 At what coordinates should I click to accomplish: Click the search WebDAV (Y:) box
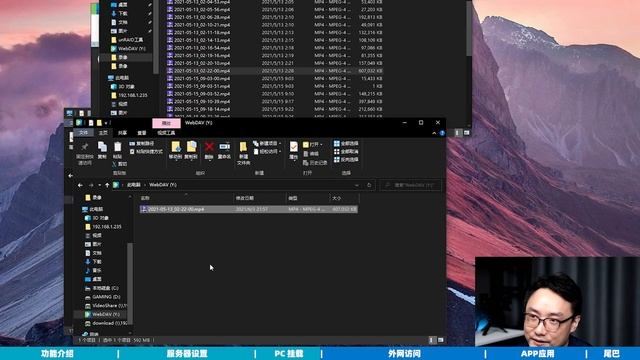point(411,185)
